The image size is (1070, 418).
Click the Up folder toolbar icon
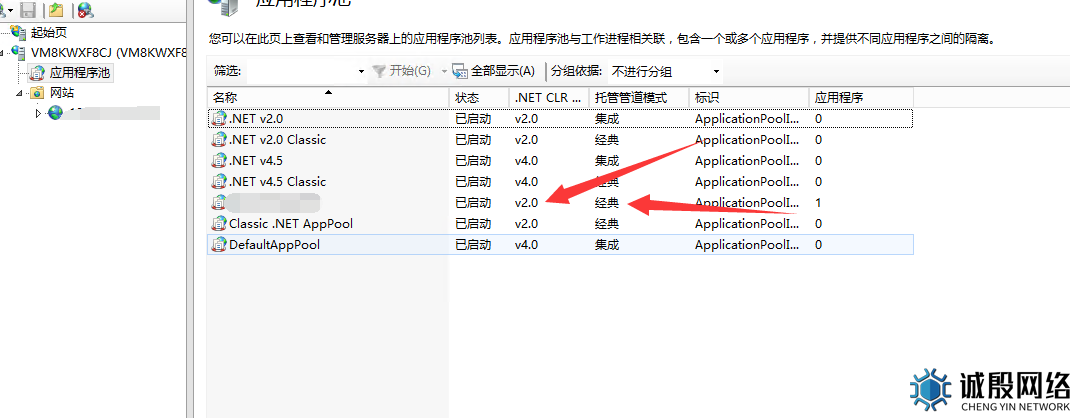tap(57, 9)
